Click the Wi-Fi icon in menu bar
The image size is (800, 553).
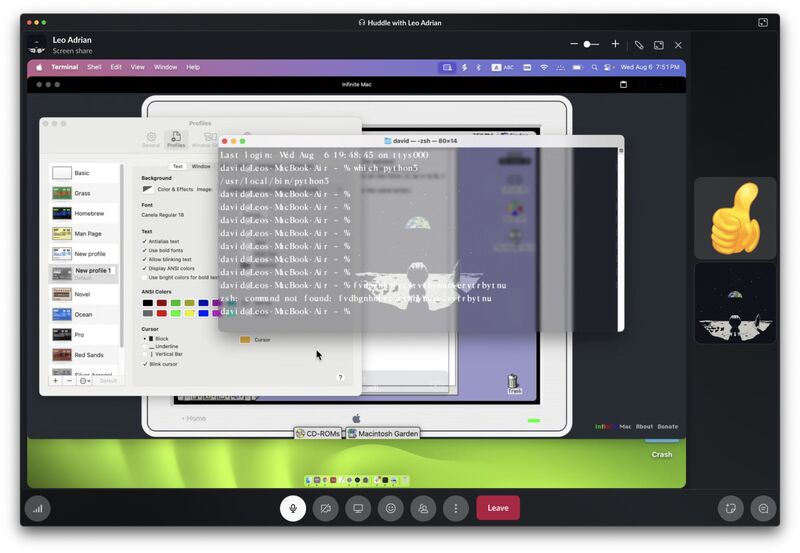click(x=544, y=67)
